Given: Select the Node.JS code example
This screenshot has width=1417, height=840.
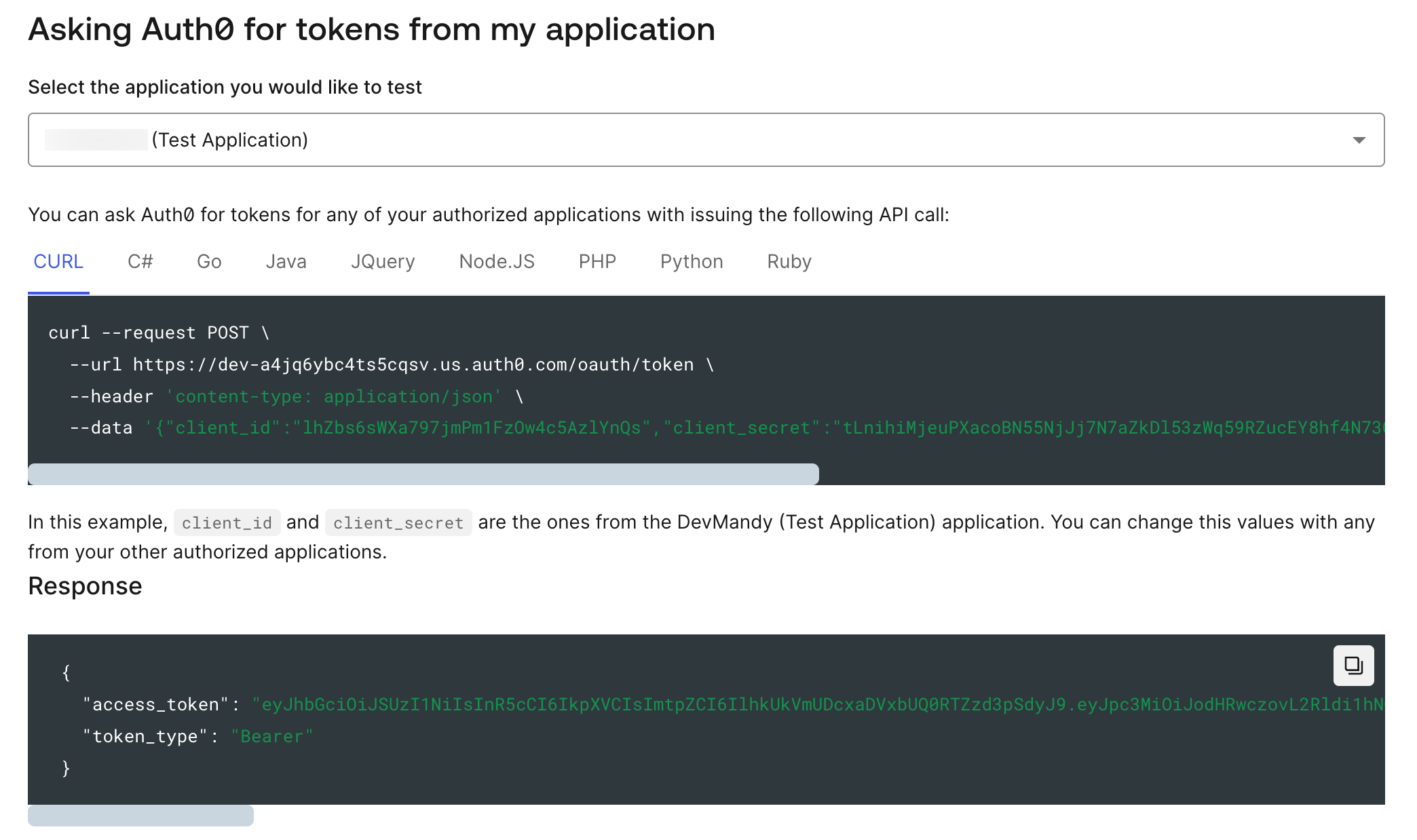Looking at the screenshot, I should 497,262.
